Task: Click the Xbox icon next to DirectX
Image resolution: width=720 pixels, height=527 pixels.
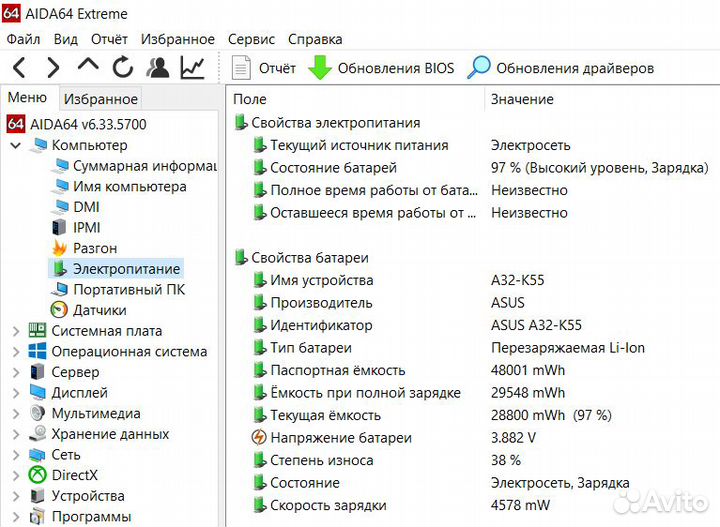Action: [38, 475]
